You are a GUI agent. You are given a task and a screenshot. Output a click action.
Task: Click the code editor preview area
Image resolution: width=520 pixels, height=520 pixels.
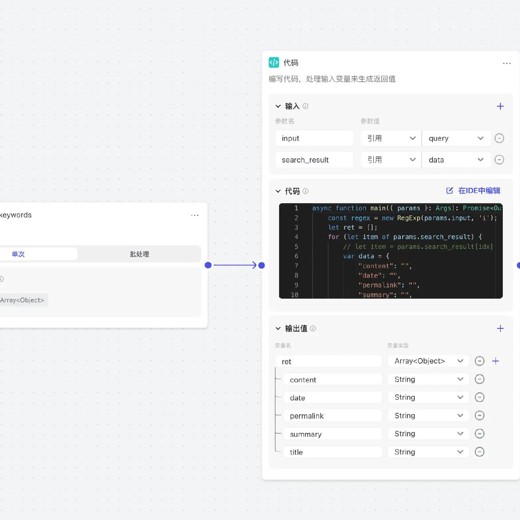[x=391, y=251]
